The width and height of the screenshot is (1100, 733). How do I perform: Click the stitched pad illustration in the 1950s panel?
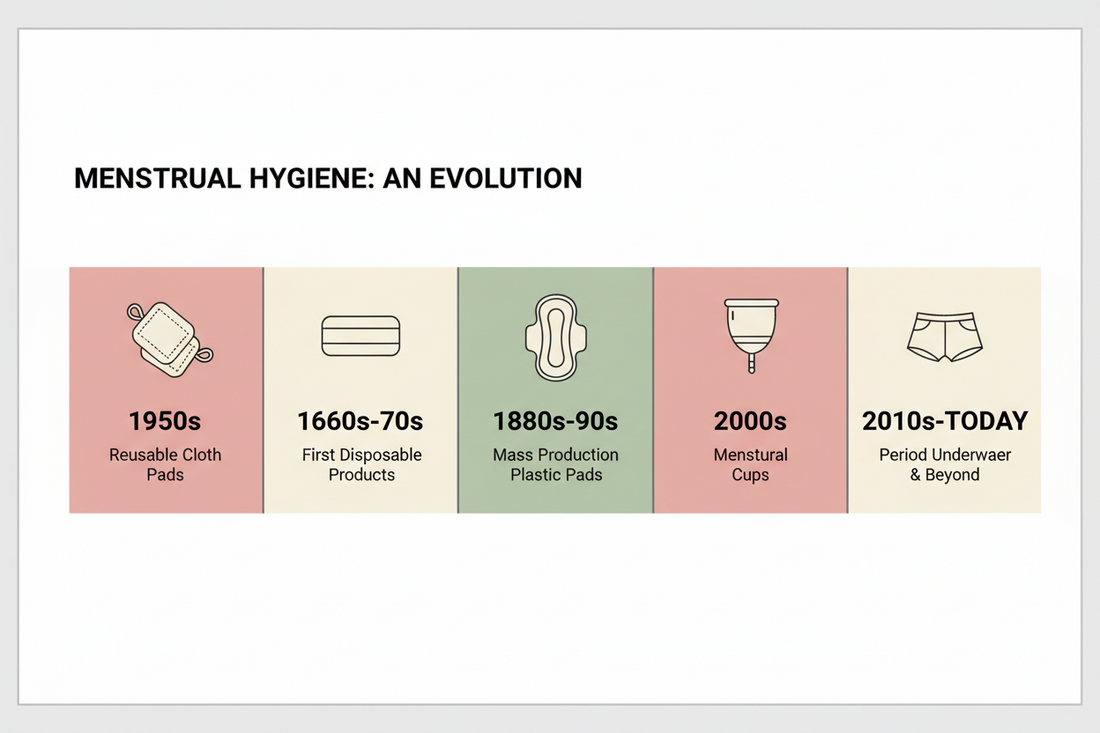coord(168,335)
